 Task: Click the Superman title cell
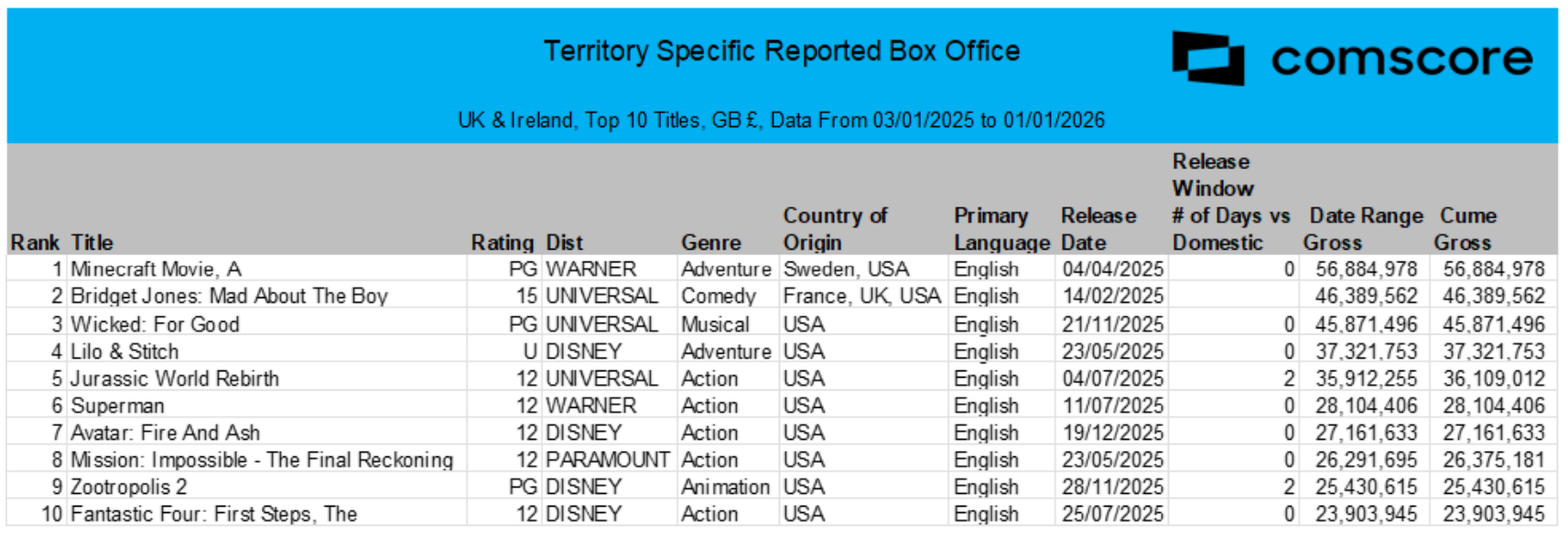[x=117, y=406]
